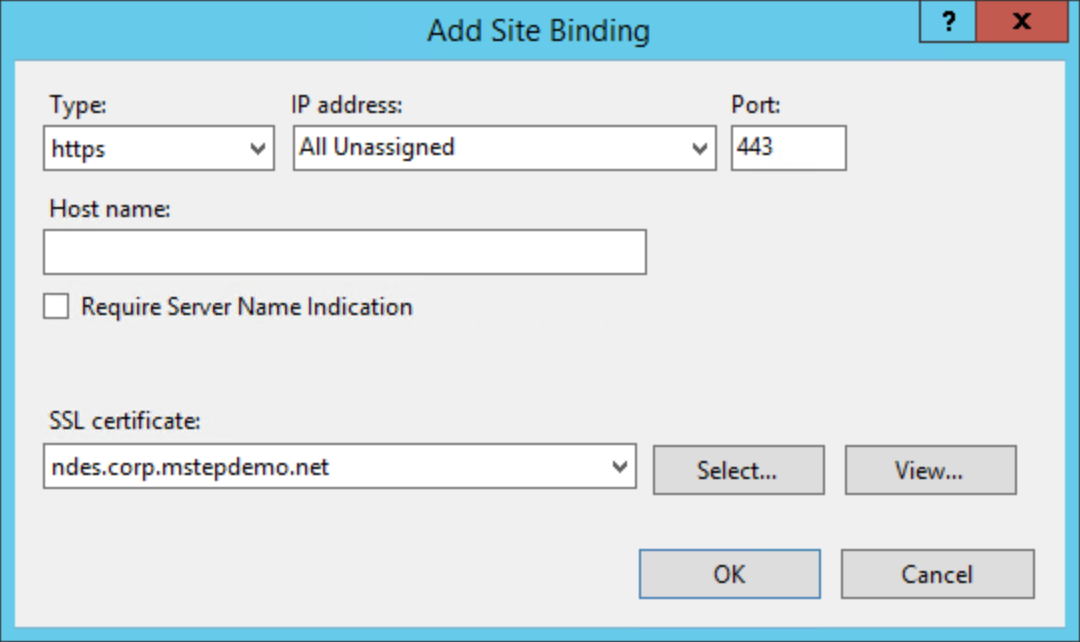Screen dimensions: 1080x642
Task: Click the "SSL certificate:" label
Action: (124, 421)
